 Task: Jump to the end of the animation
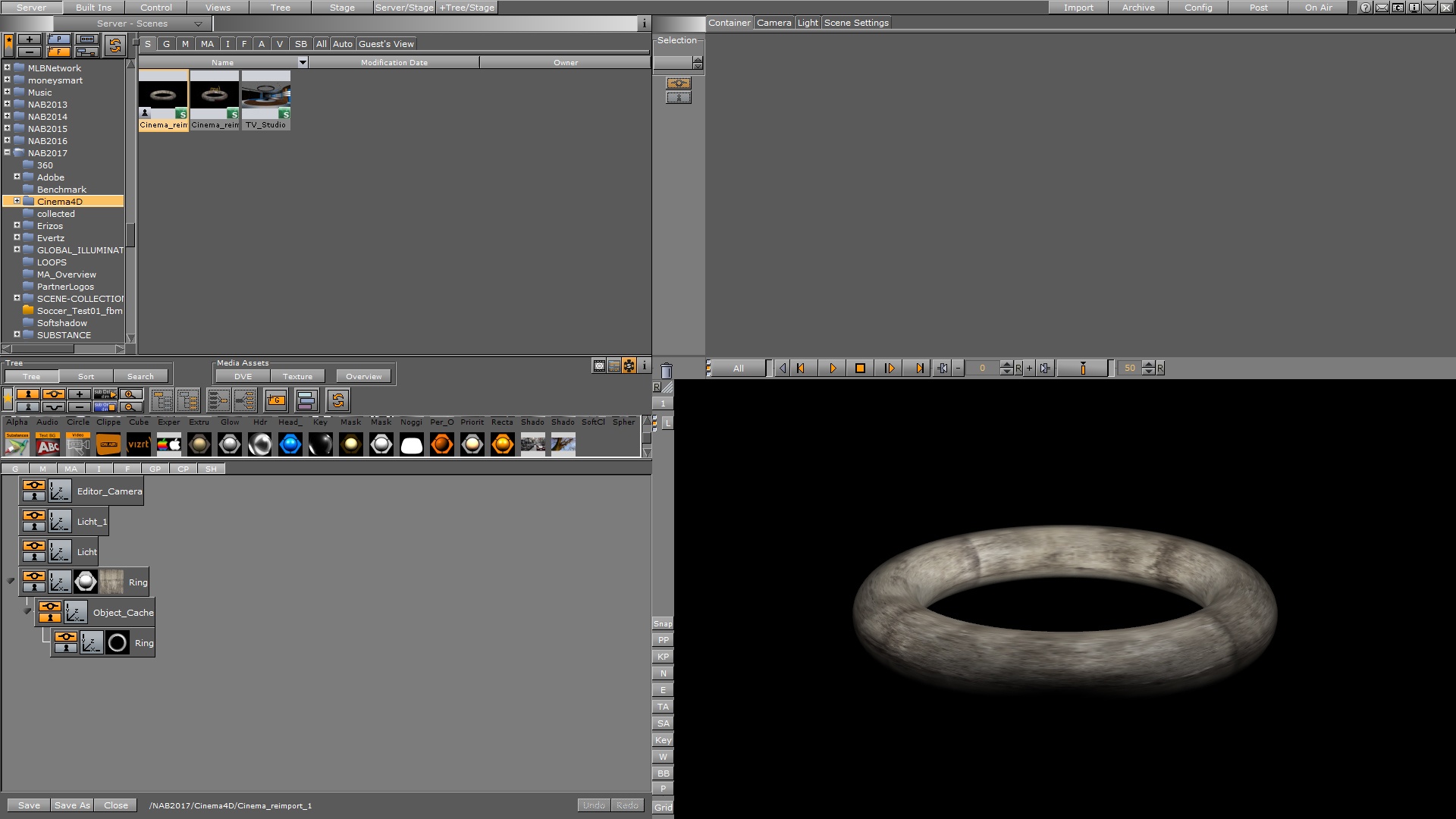(x=919, y=369)
